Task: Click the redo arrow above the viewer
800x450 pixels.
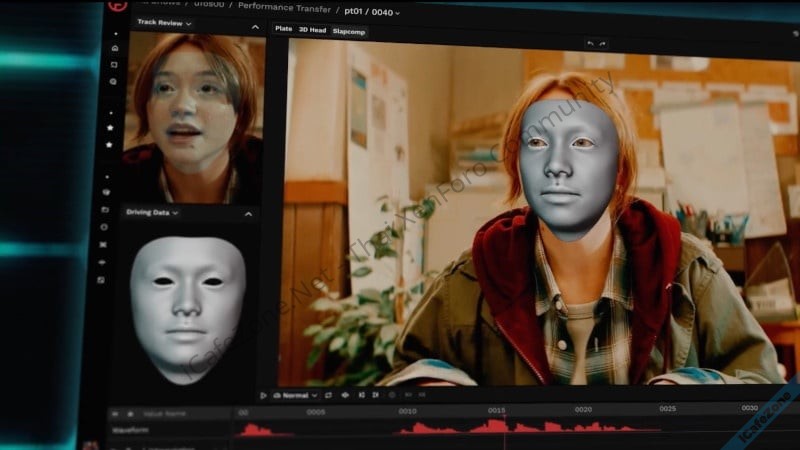Action: pyautogui.click(x=603, y=43)
